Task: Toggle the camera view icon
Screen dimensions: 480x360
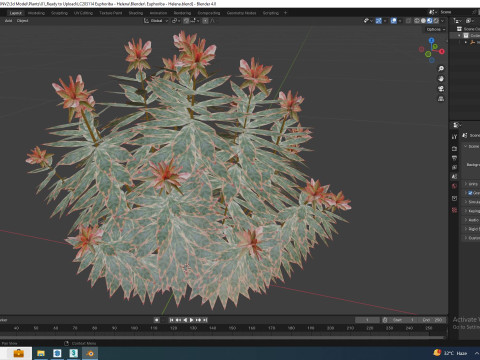Action: click(x=441, y=89)
